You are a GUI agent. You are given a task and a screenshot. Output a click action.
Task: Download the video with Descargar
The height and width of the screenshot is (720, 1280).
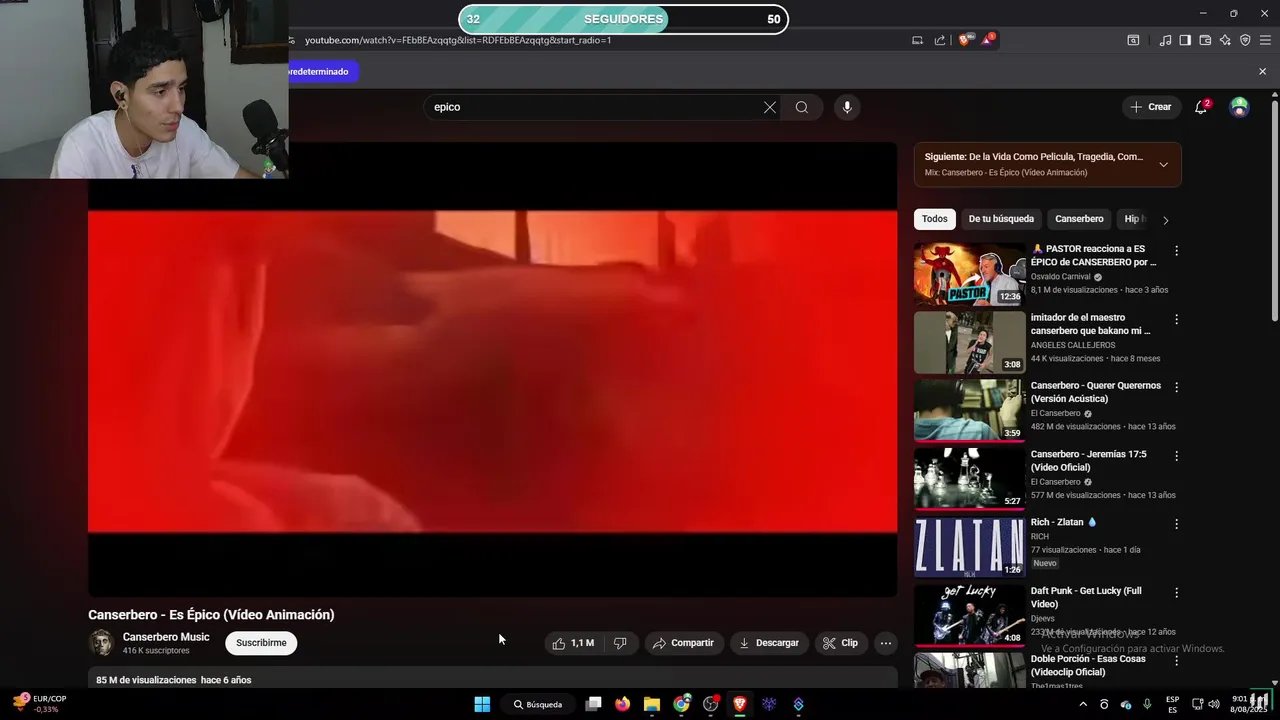coord(769,643)
